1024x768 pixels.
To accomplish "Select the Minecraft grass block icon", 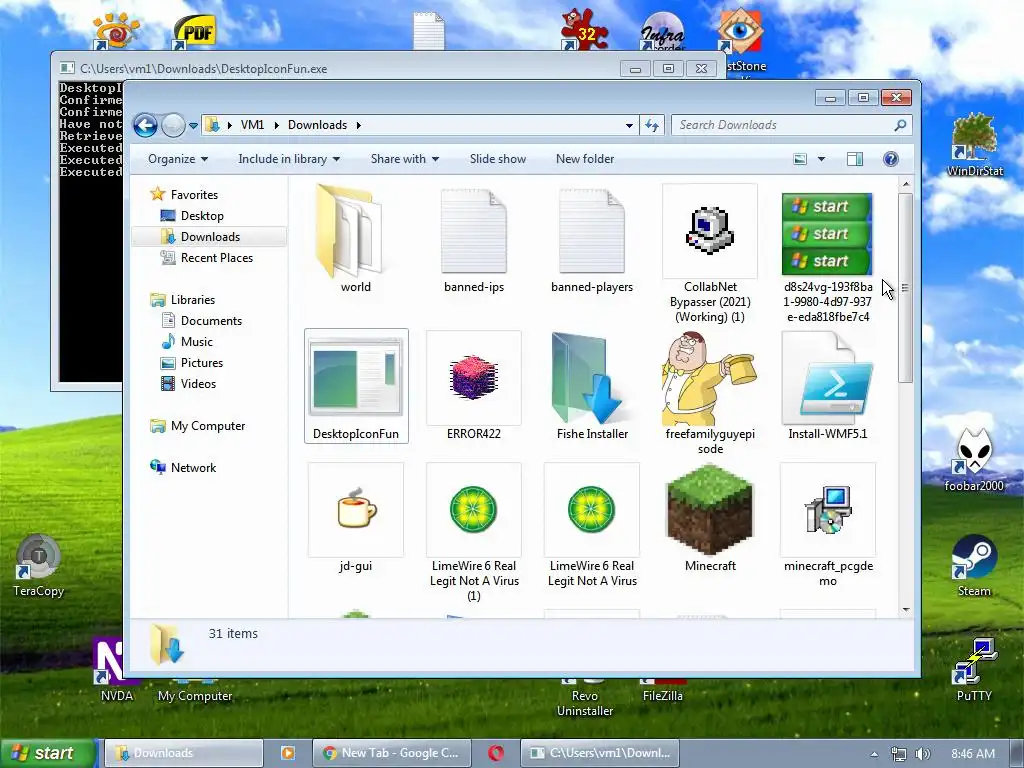I will [710, 509].
